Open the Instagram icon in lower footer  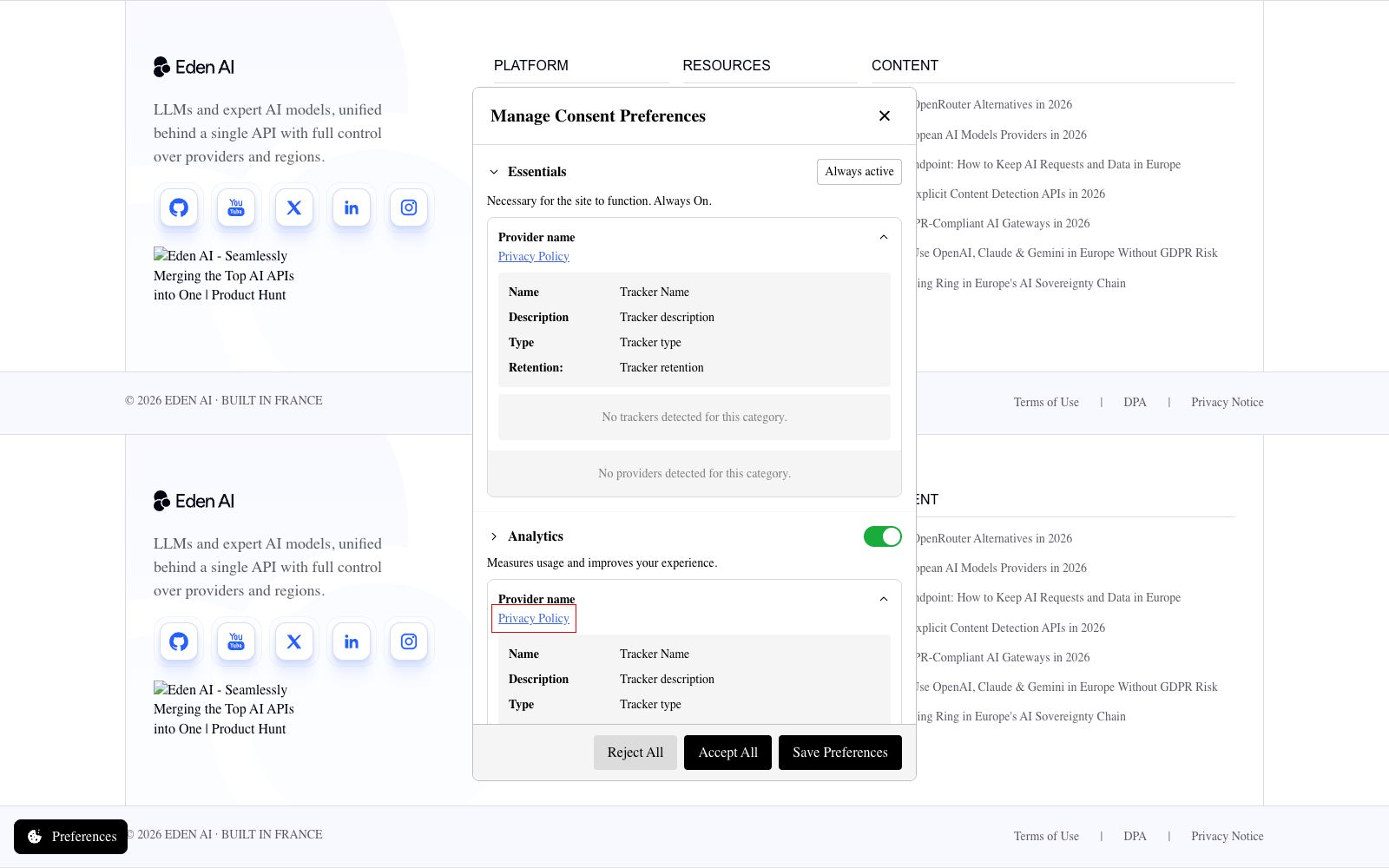[409, 641]
